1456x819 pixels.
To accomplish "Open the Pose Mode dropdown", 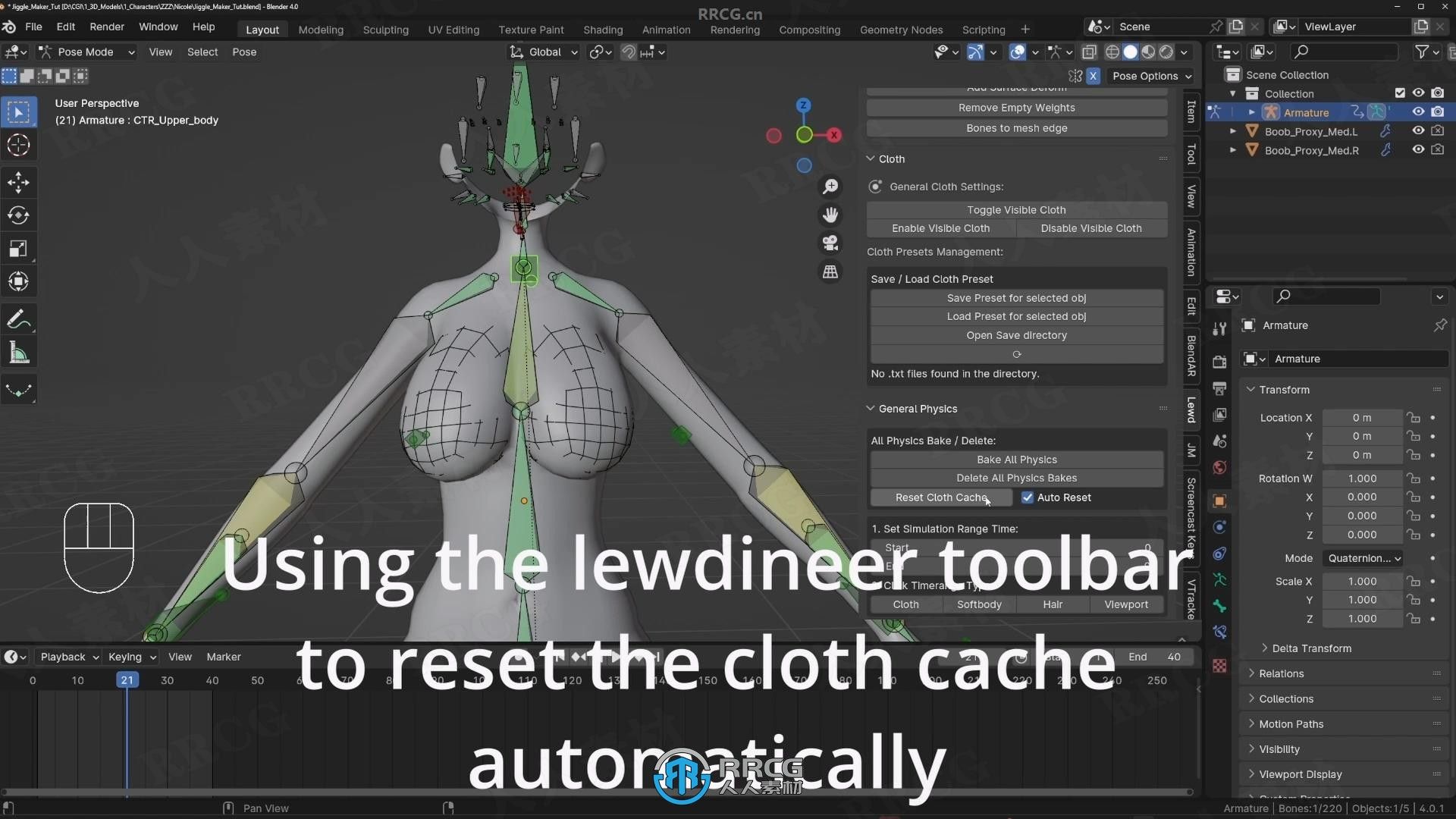I will (x=86, y=52).
